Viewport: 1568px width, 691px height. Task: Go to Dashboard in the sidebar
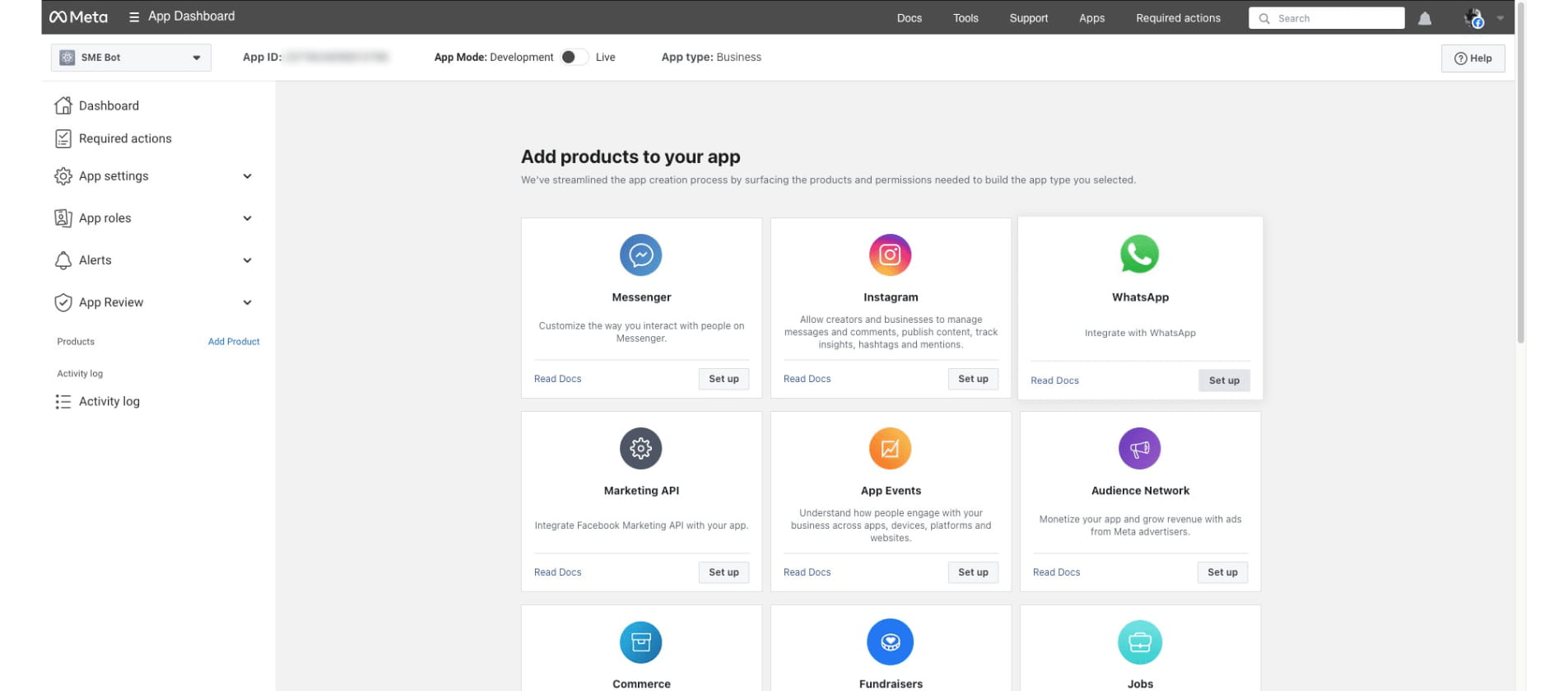(109, 105)
